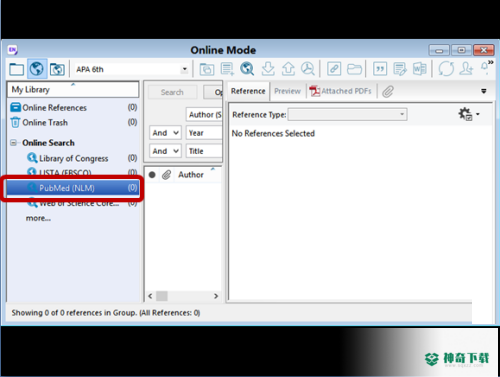Sort by read status dot column
The width and height of the screenshot is (500, 377).
click(x=152, y=175)
